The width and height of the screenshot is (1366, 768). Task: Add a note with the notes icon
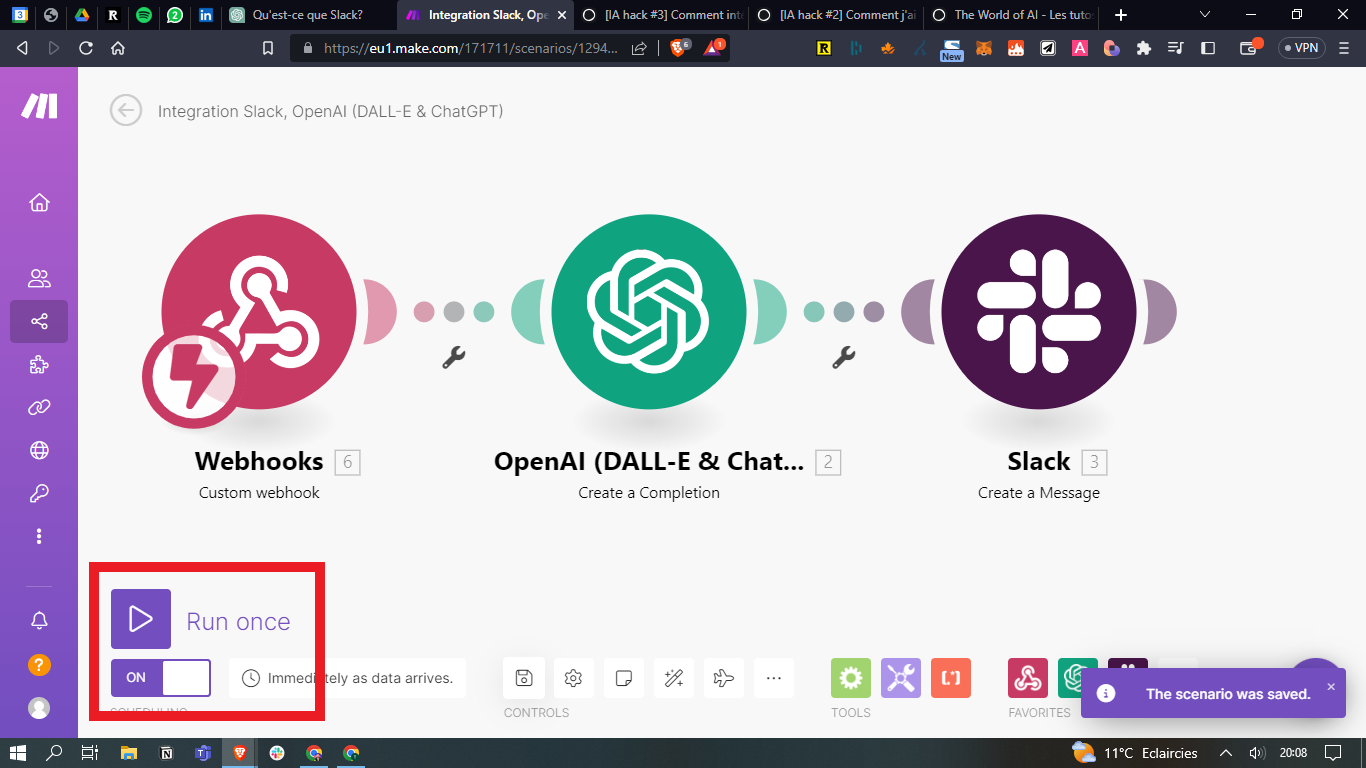point(623,678)
